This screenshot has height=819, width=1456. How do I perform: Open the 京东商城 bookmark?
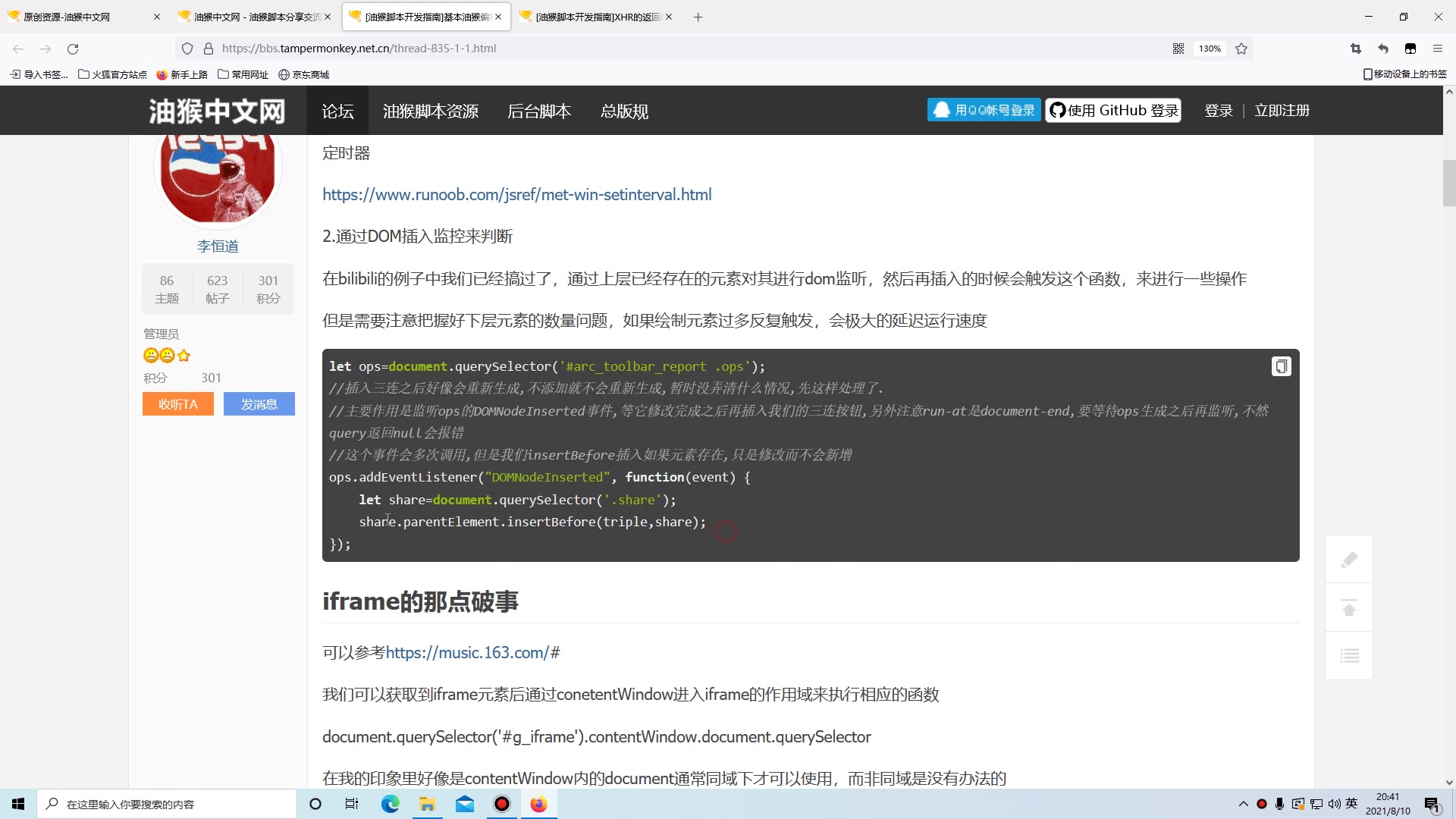[x=303, y=74]
